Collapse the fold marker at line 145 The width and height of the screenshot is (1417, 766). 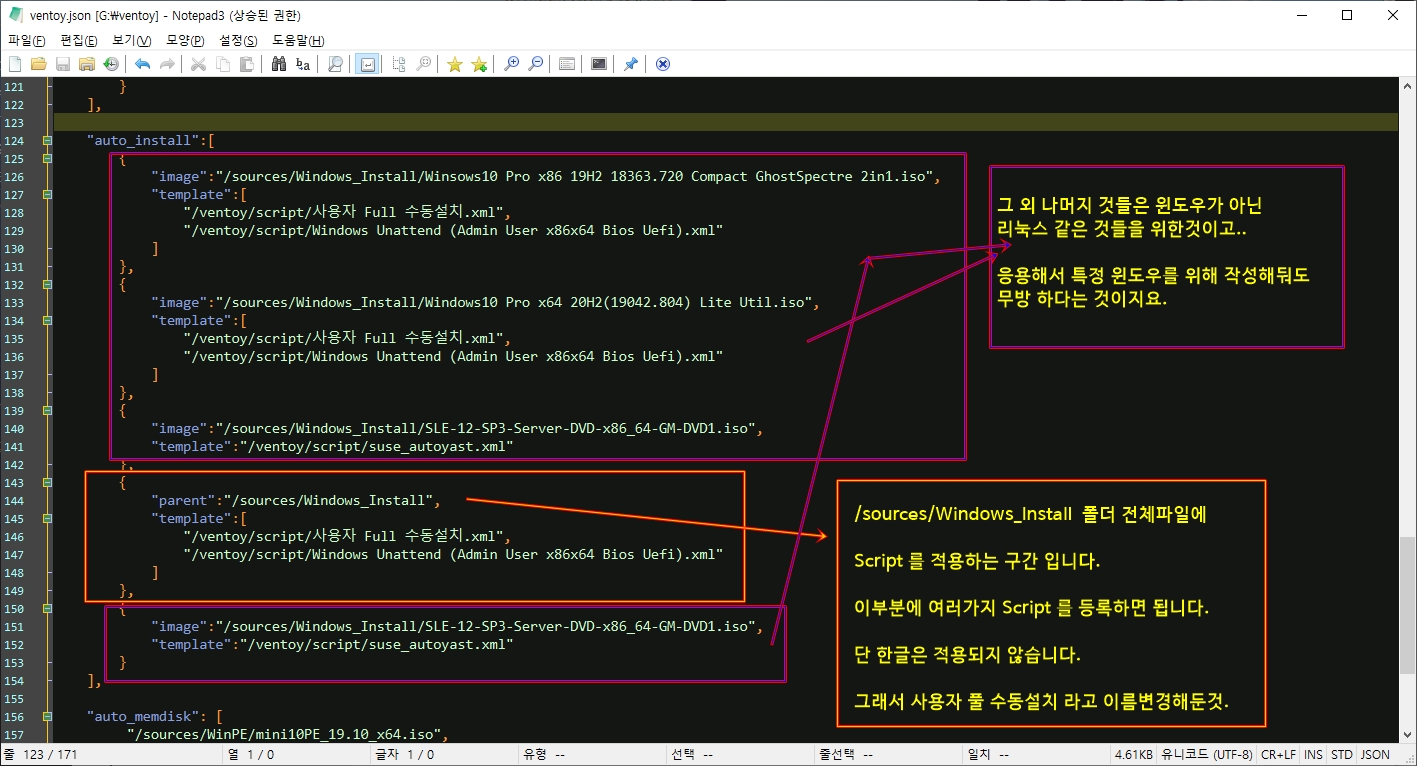tap(47, 519)
